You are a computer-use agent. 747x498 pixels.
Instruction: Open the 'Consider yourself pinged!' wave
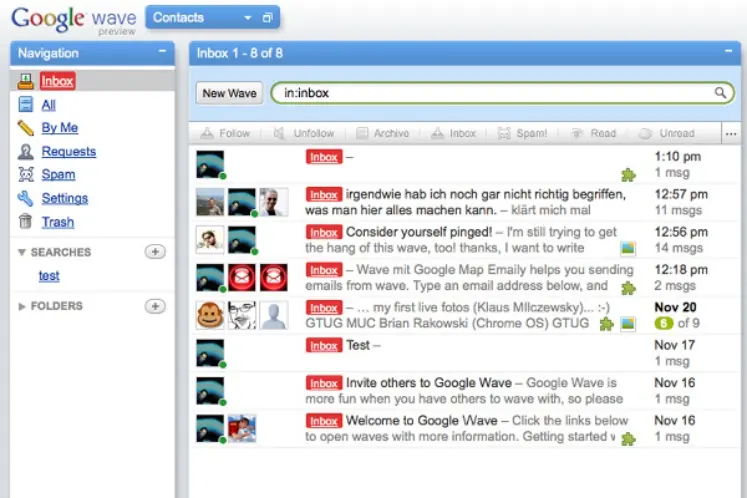point(467,240)
